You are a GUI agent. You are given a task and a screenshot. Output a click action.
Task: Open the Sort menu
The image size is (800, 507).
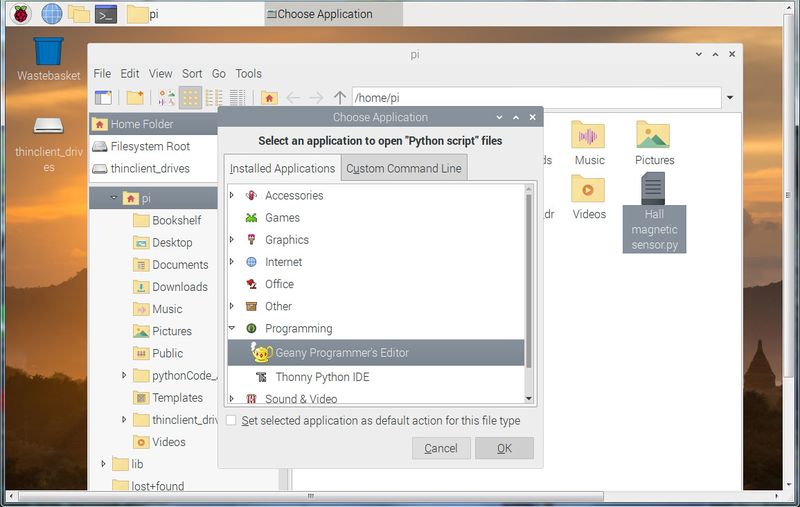pyautogui.click(x=192, y=73)
